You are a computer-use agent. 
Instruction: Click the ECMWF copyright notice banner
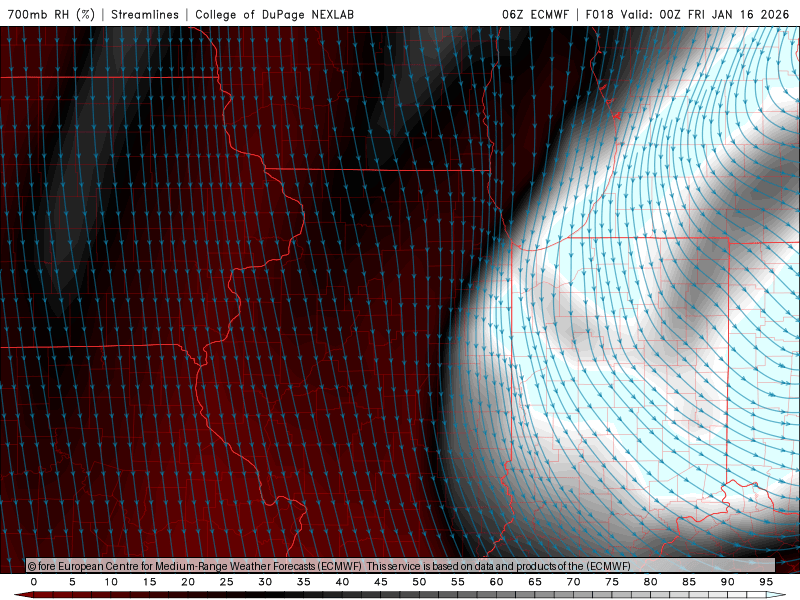point(401,566)
